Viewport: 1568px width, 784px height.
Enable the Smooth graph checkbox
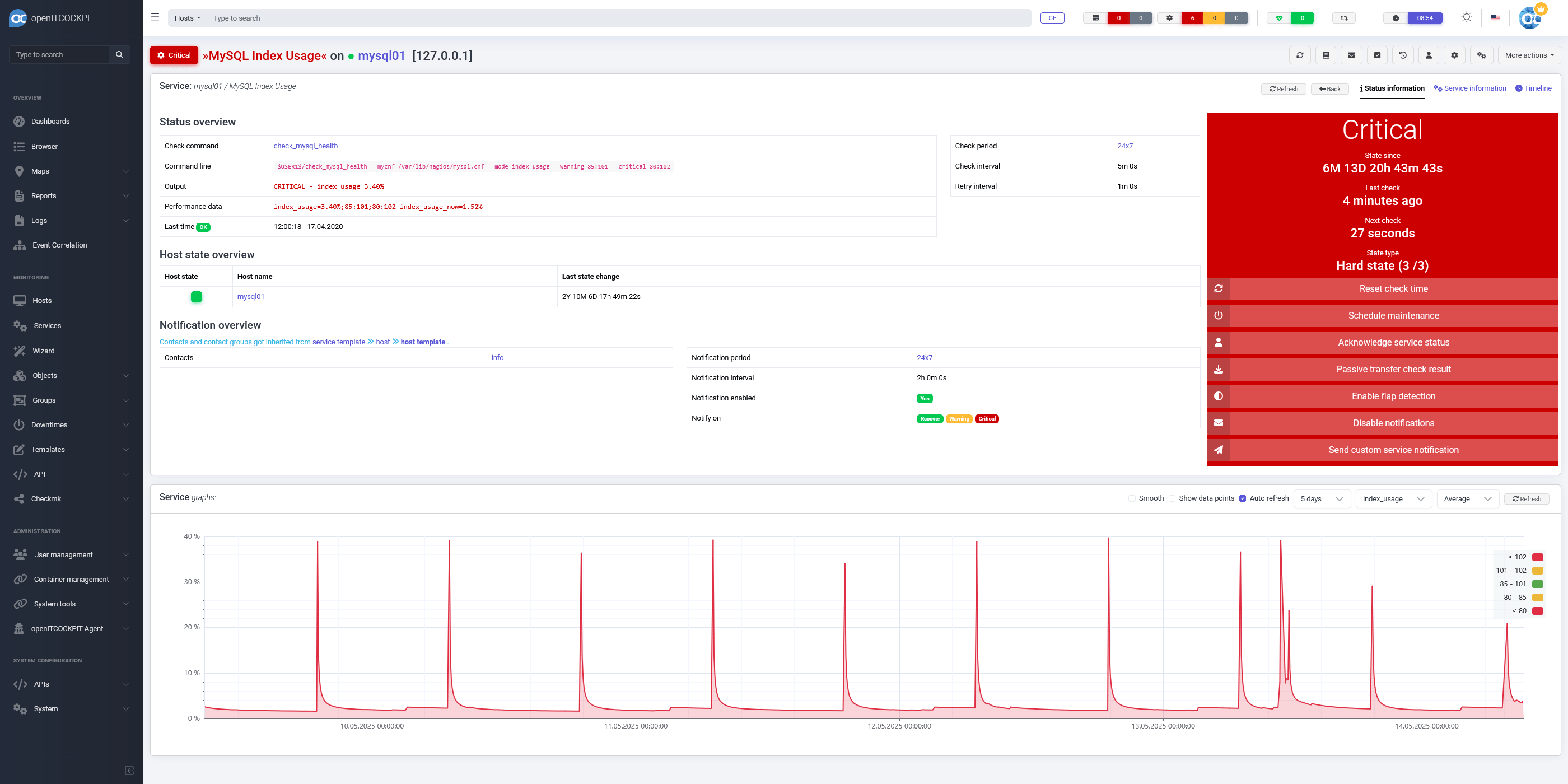pos(1132,498)
